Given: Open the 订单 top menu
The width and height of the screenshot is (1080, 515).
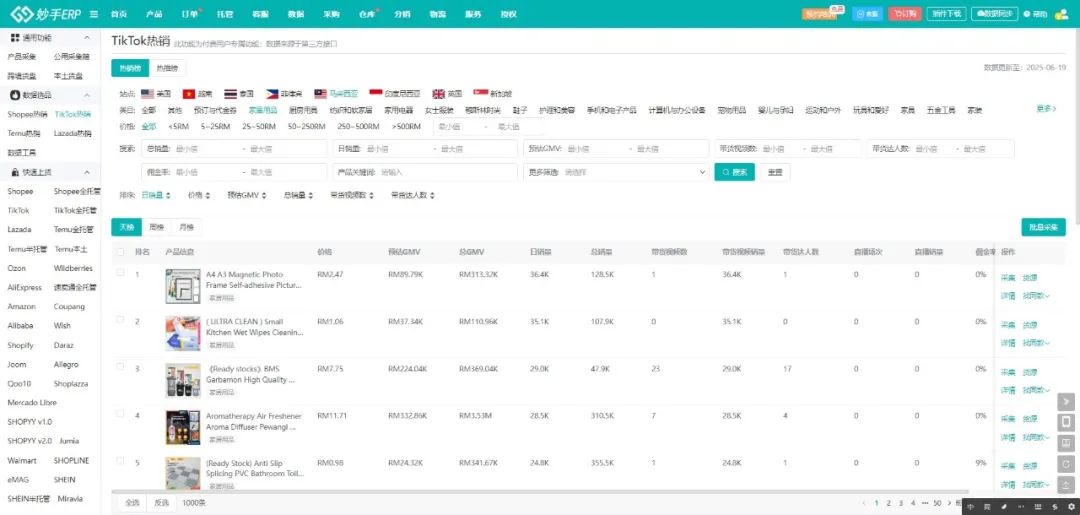Looking at the screenshot, I should 189,14.
